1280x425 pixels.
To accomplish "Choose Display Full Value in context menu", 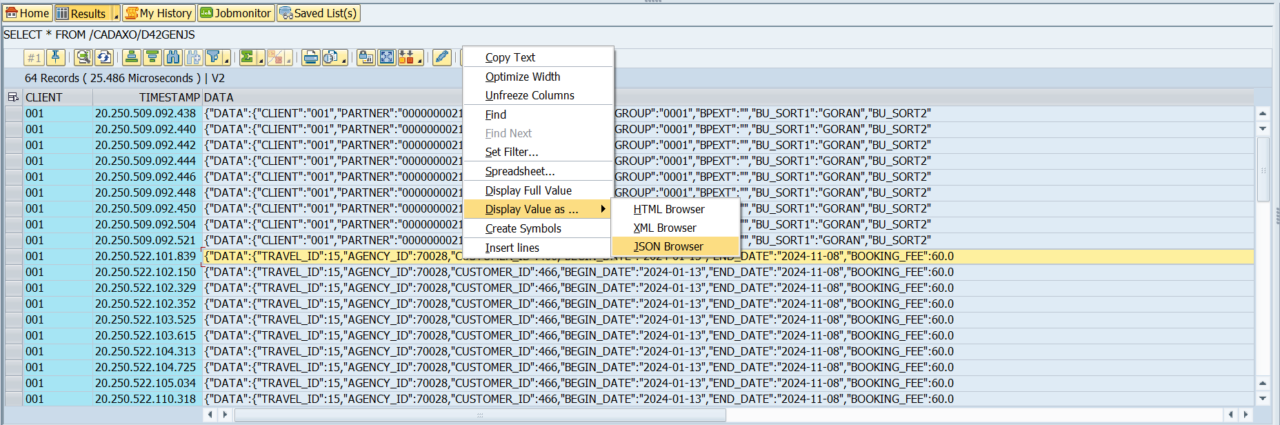I will (528, 190).
